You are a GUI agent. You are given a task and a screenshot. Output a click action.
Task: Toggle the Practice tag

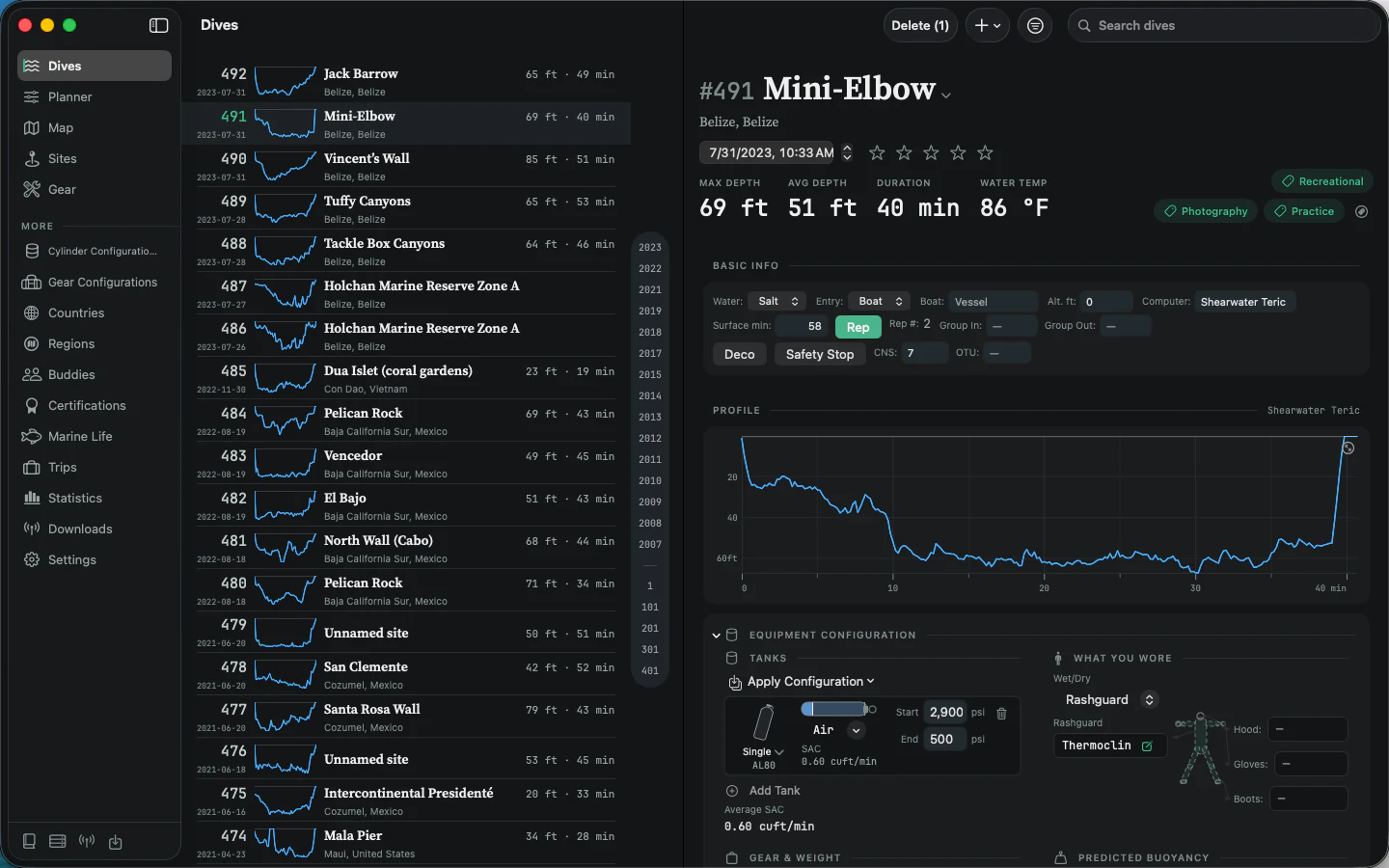coord(1304,211)
